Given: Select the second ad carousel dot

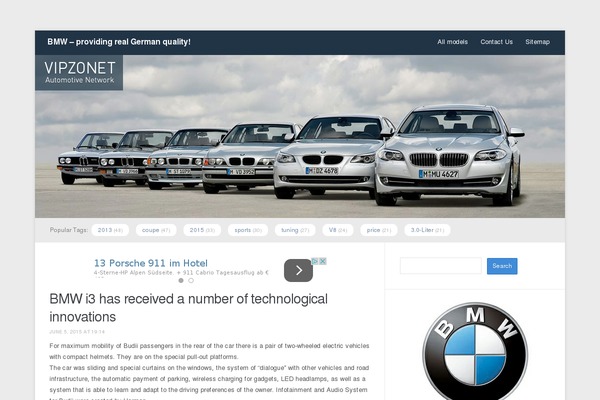Looking at the screenshot, I should tap(191, 281).
